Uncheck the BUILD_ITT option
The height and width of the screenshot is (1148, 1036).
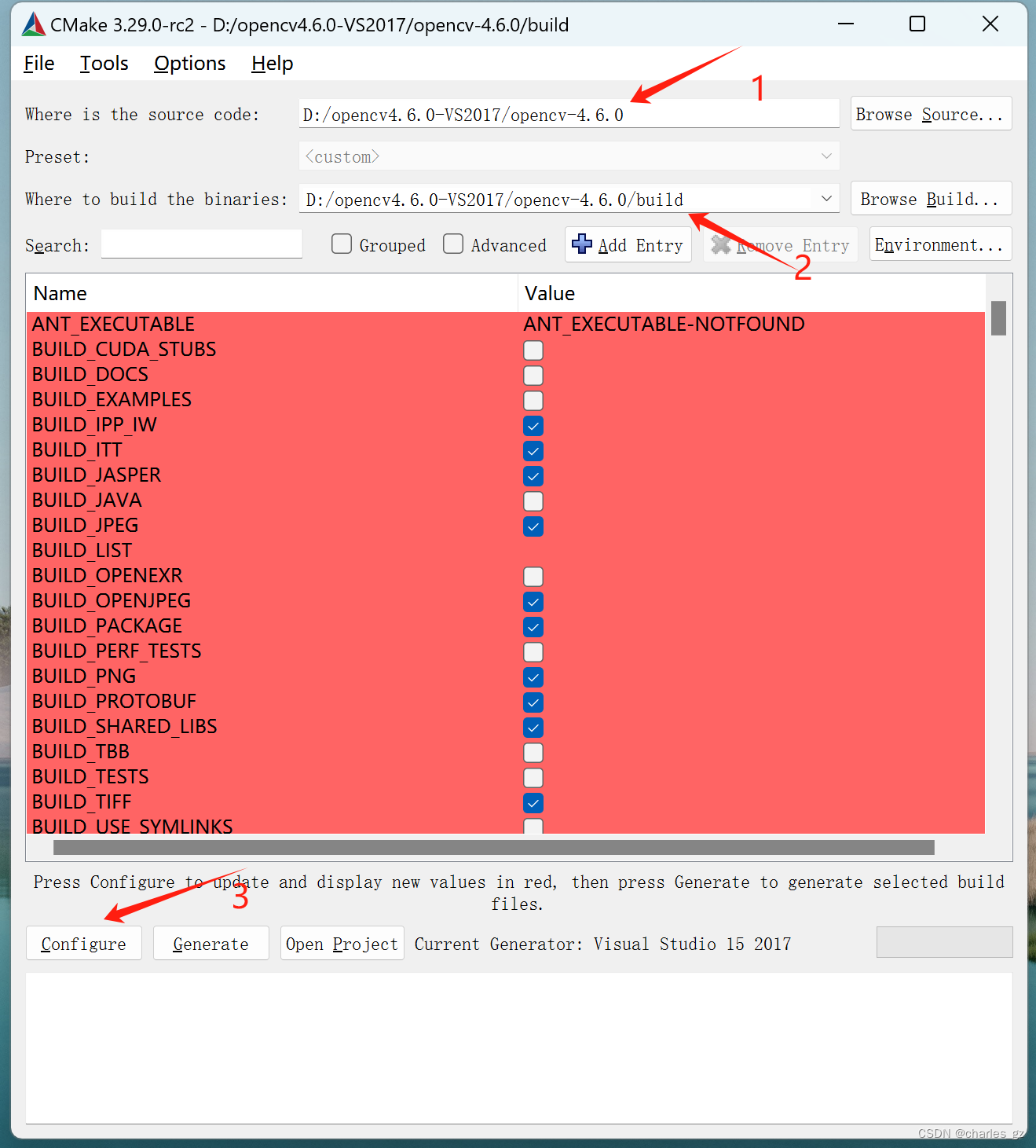pyautogui.click(x=533, y=451)
